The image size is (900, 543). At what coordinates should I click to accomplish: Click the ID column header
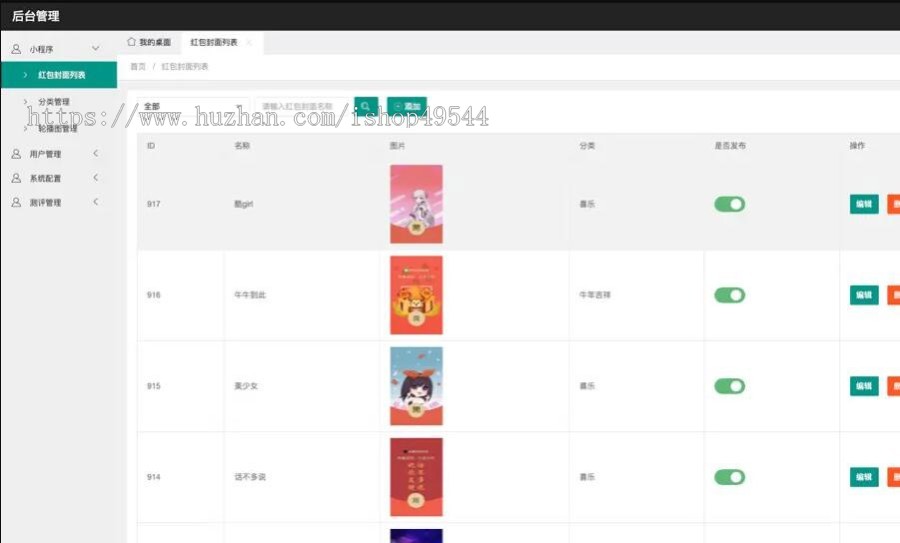[151, 146]
